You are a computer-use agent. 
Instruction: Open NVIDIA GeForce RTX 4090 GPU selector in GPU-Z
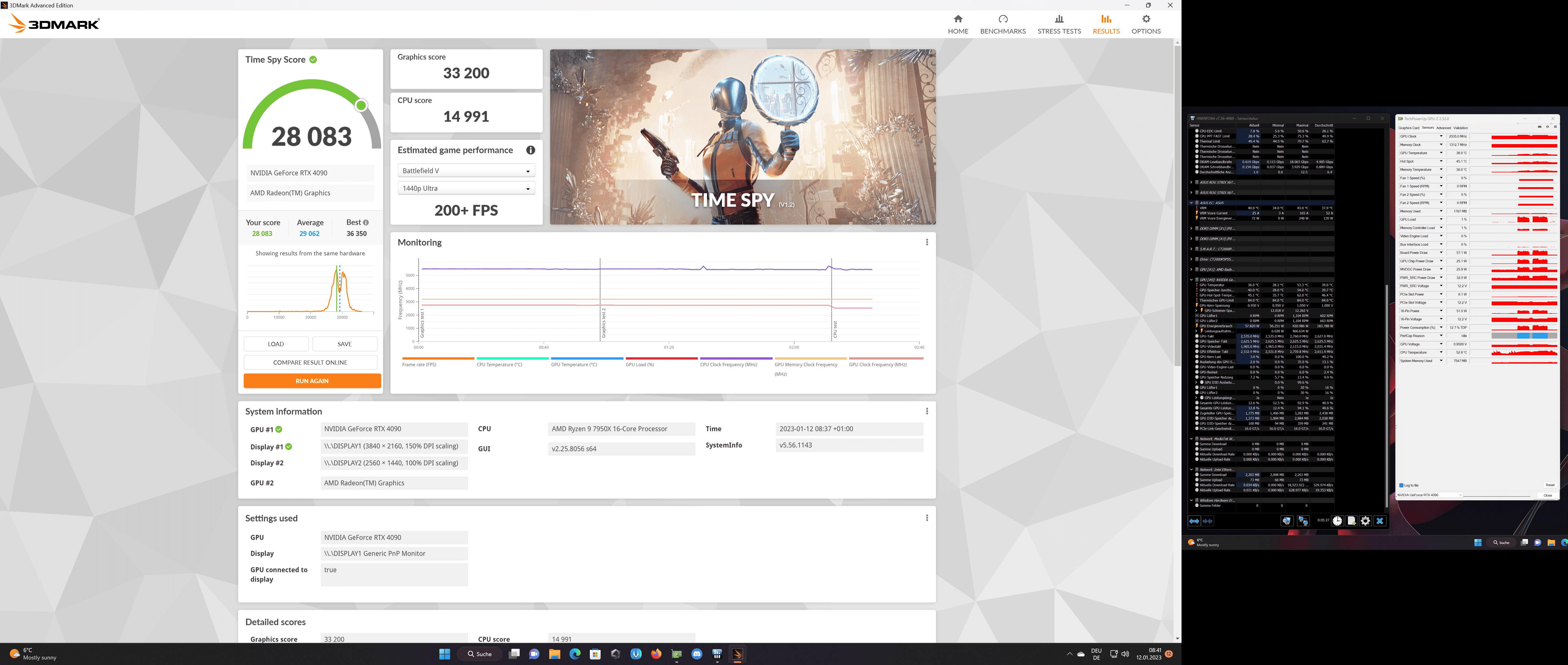pos(1429,495)
